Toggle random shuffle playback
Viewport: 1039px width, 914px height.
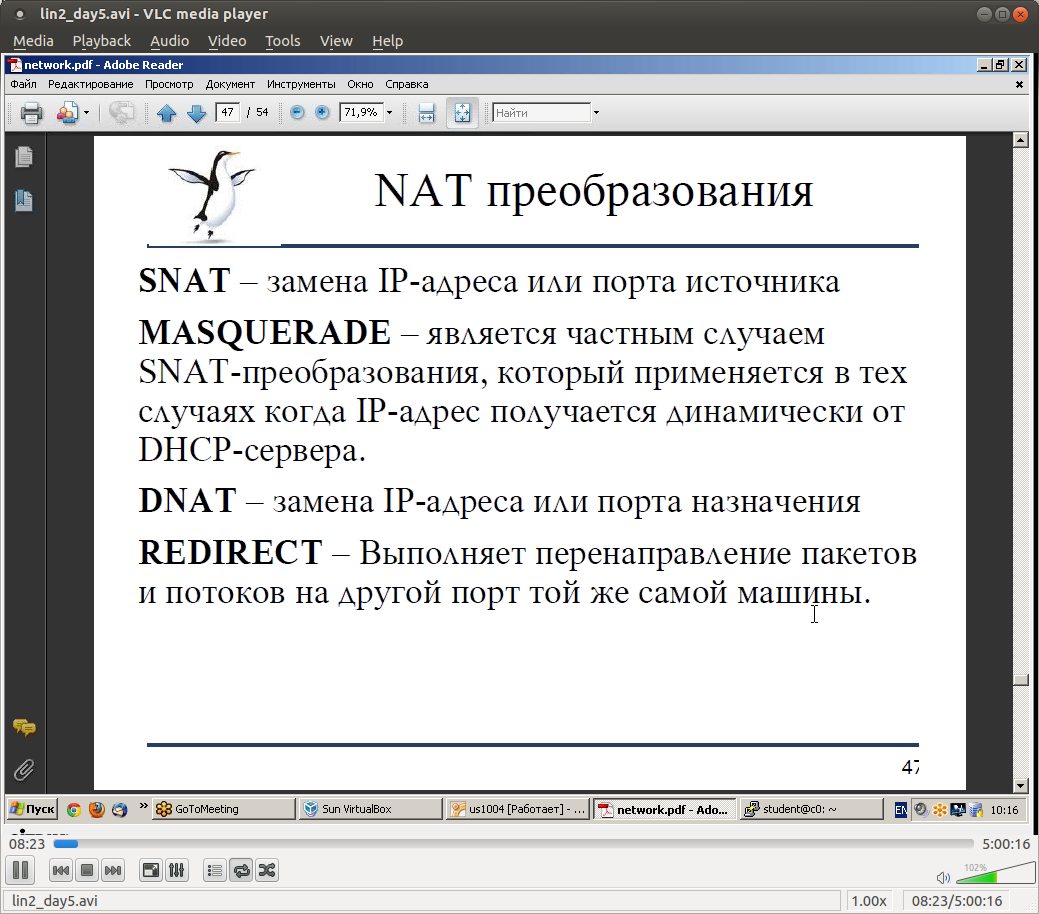(x=267, y=870)
